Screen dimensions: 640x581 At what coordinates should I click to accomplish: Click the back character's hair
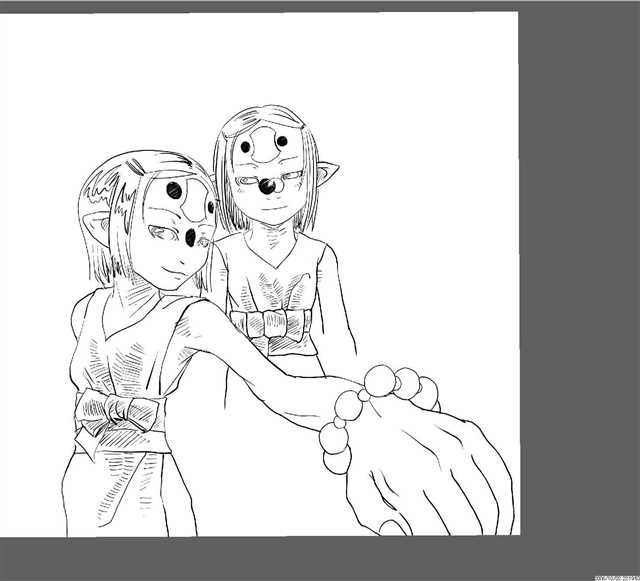point(228,165)
